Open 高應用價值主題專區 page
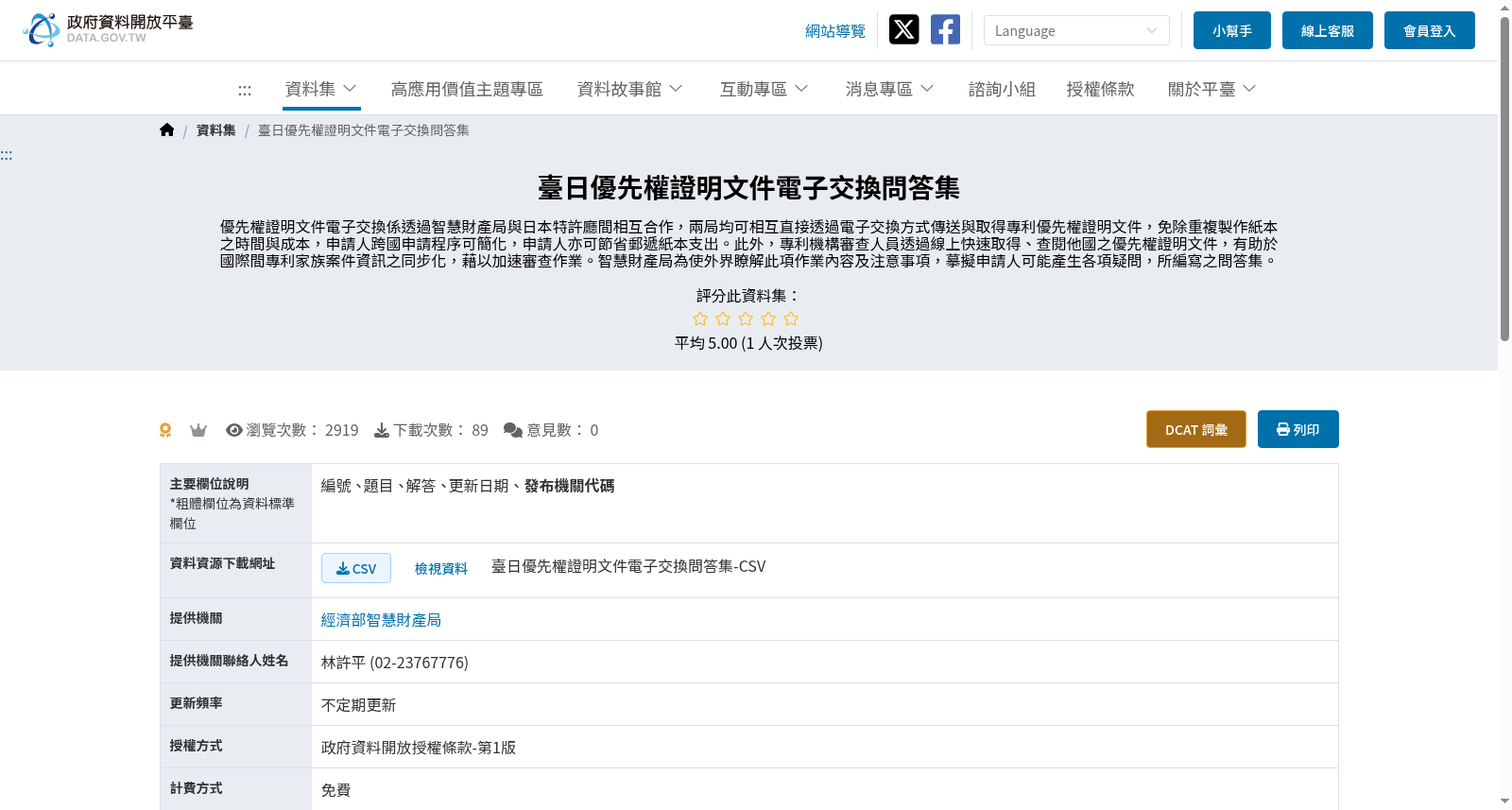The height and width of the screenshot is (810, 1512). [467, 89]
